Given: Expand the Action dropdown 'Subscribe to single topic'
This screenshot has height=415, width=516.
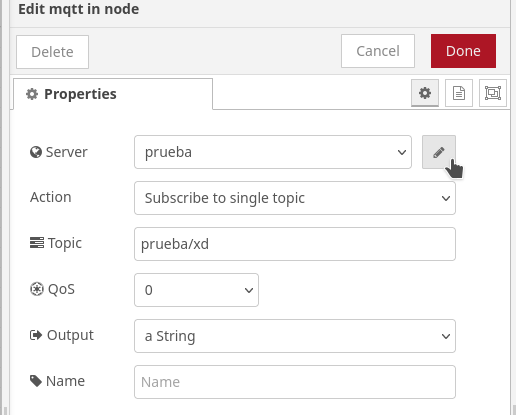Looking at the screenshot, I should [295, 198].
